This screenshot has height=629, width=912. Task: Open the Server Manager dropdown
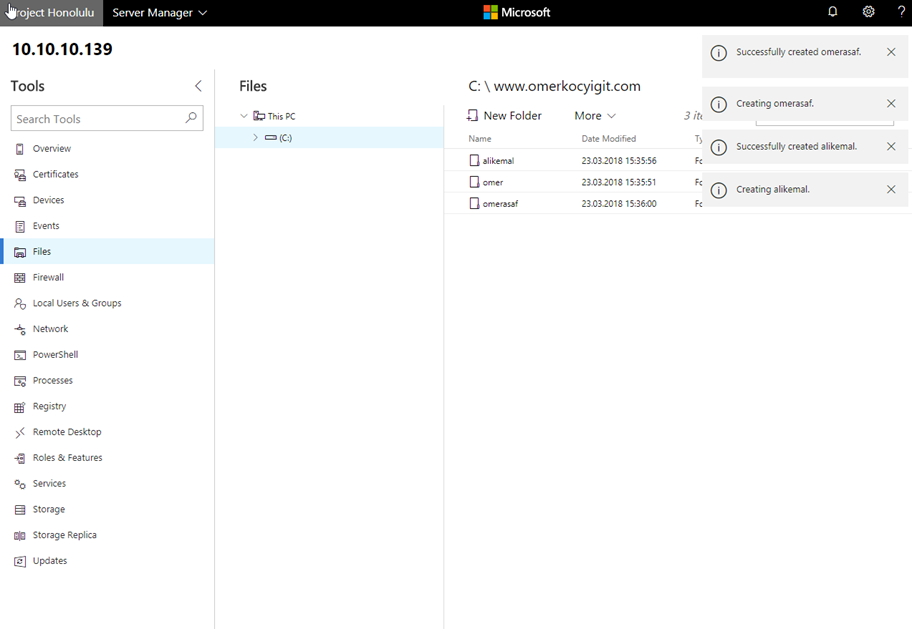[159, 13]
